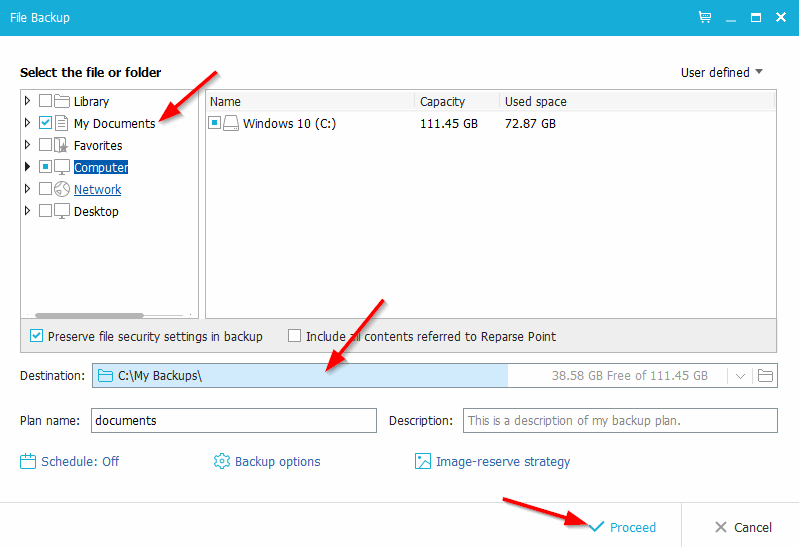
Task: Click the Network globe icon in tree
Action: tap(62, 189)
